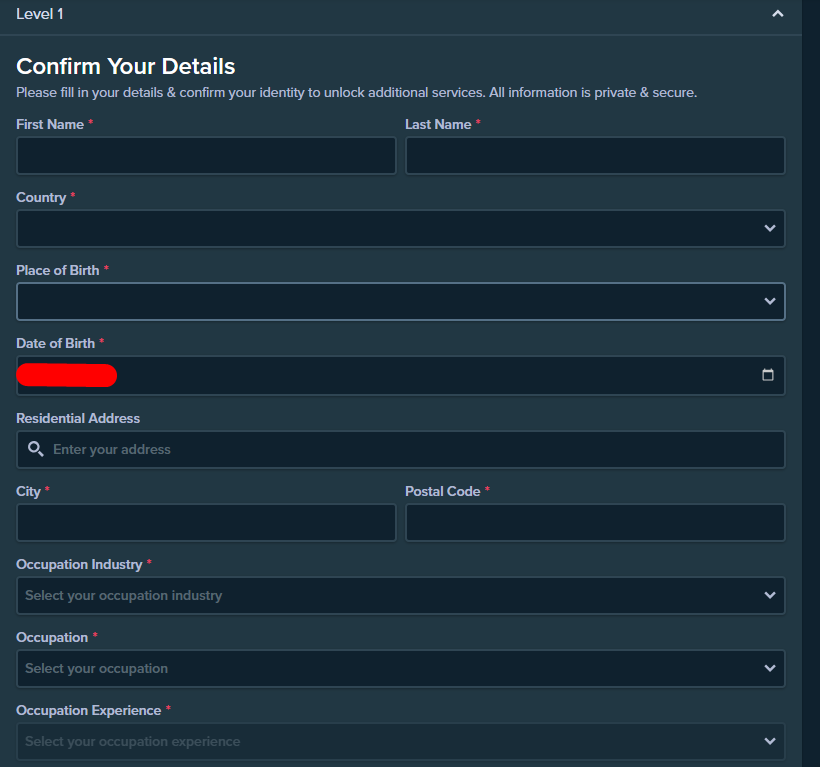This screenshot has height=767, width=820.
Task: Click the Occupation Experience chevron arrow
Action: click(x=769, y=741)
